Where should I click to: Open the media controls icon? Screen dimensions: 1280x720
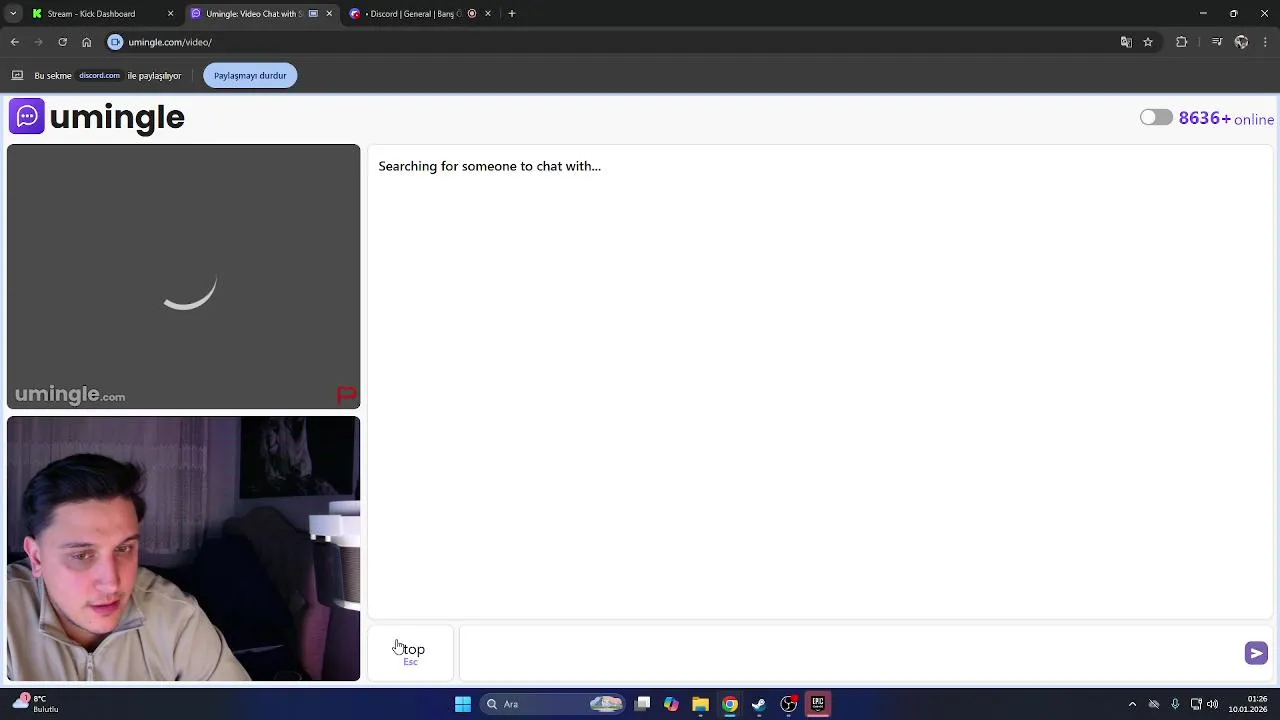tap(1217, 42)
